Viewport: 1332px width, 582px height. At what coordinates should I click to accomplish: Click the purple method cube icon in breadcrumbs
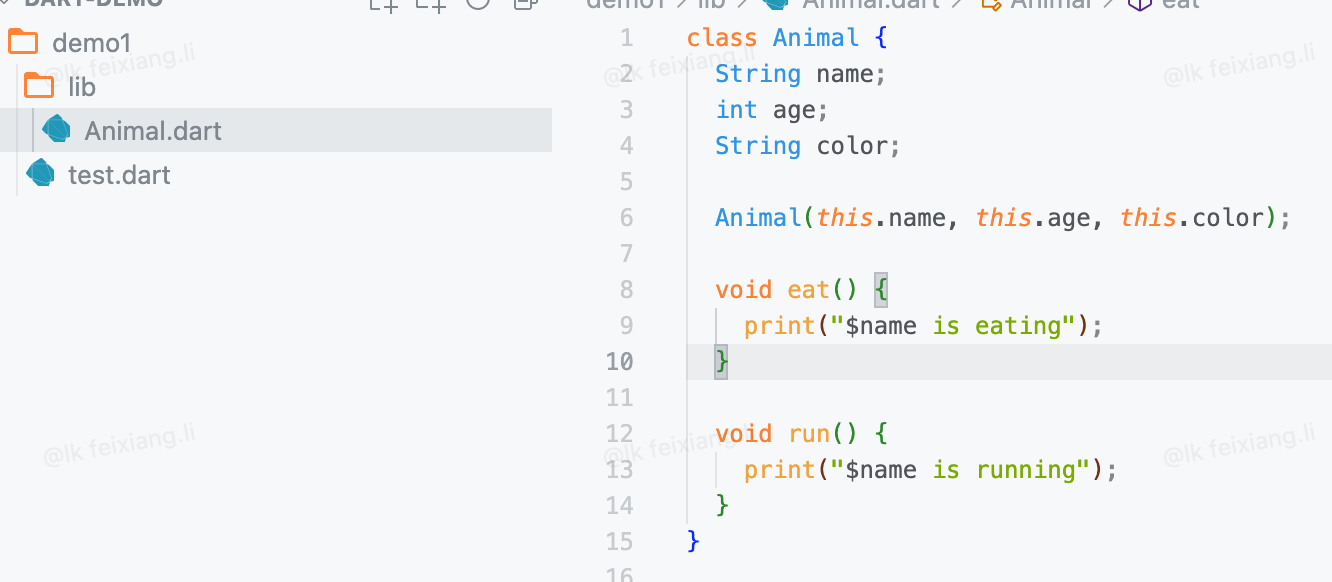[1139, 3]
